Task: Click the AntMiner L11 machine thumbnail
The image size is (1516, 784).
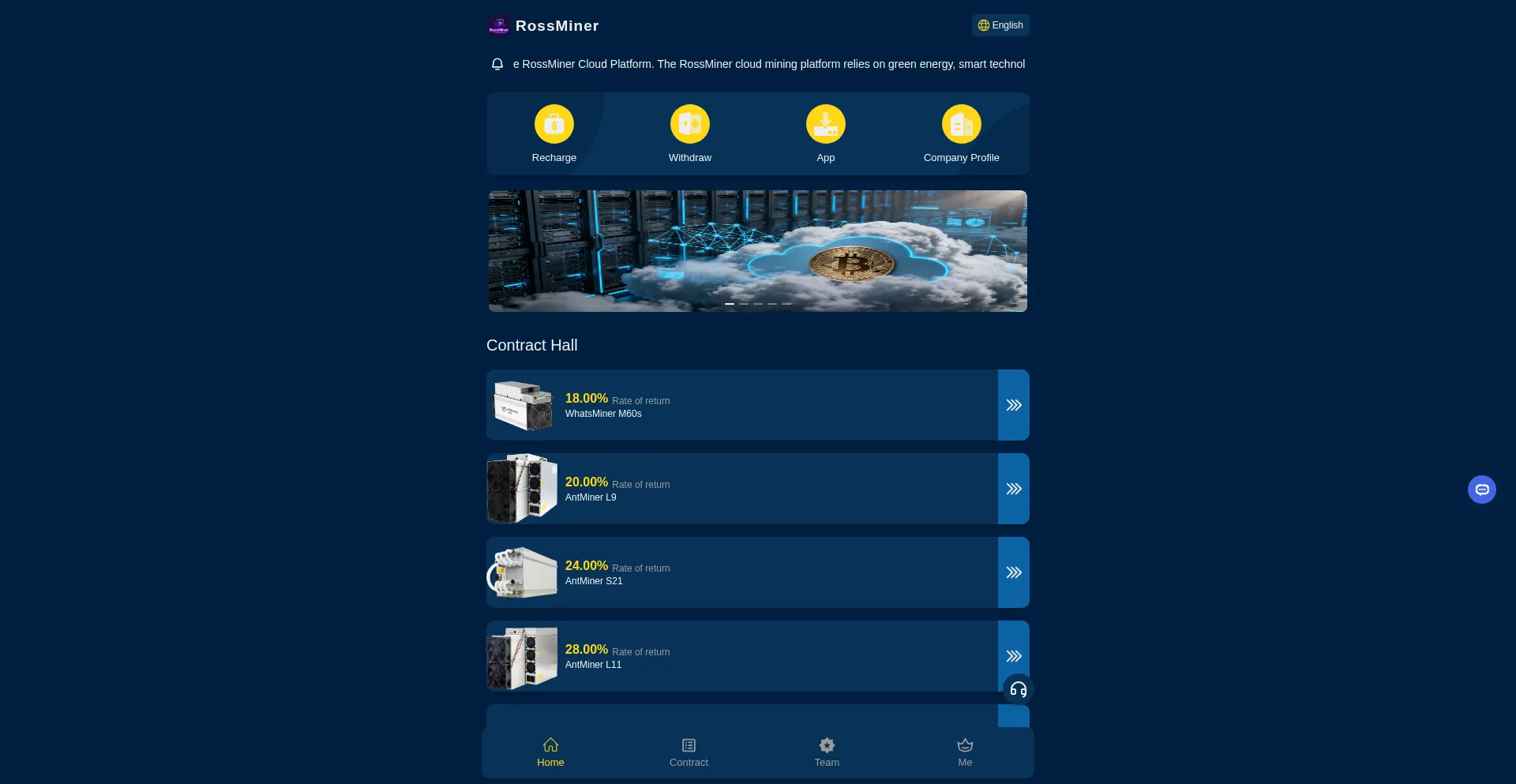Action: click(x=522, y=657)
